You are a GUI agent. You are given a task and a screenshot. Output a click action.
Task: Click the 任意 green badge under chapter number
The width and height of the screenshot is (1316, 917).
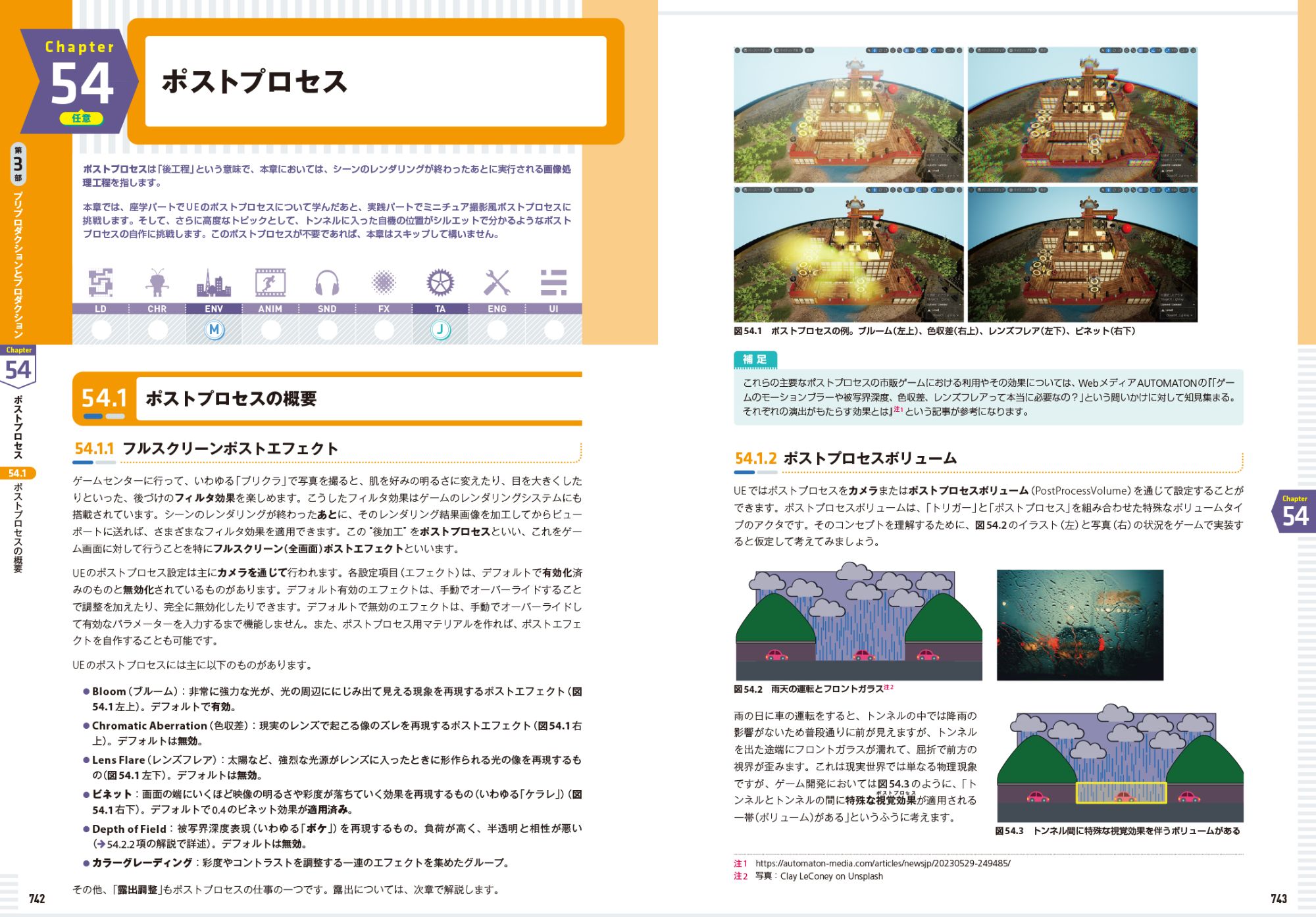click(x=82, y=118)
